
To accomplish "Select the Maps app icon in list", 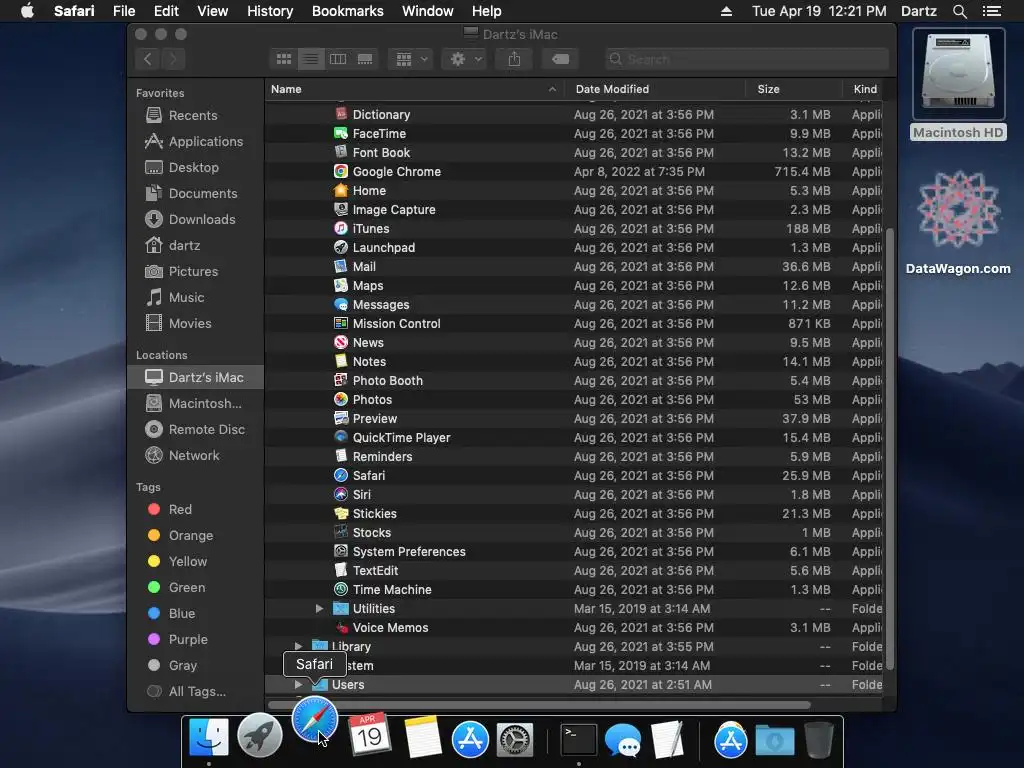I will pos(341,285).
